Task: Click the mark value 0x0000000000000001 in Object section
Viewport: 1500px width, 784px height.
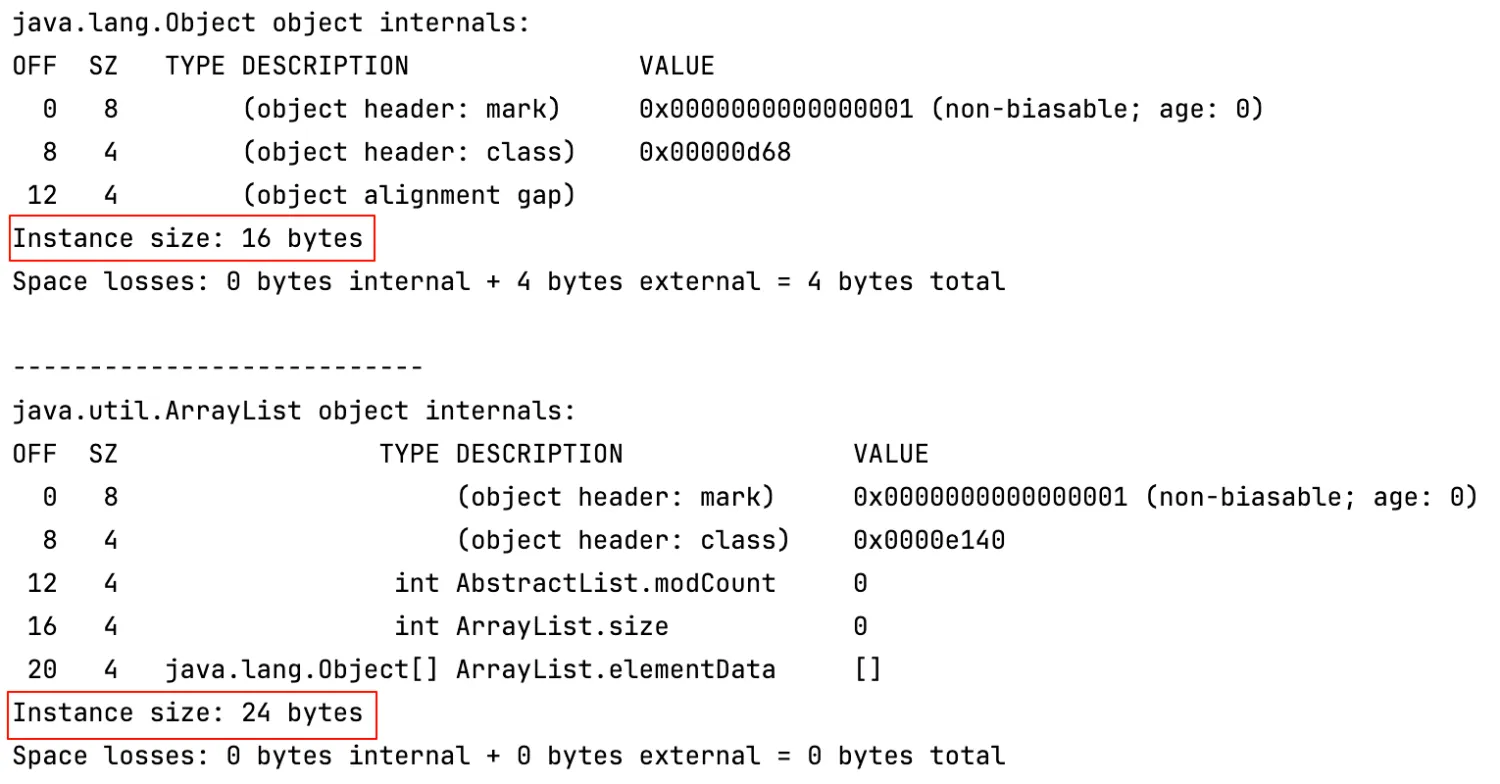Action: pyautogui.click(x=776, y=109)
